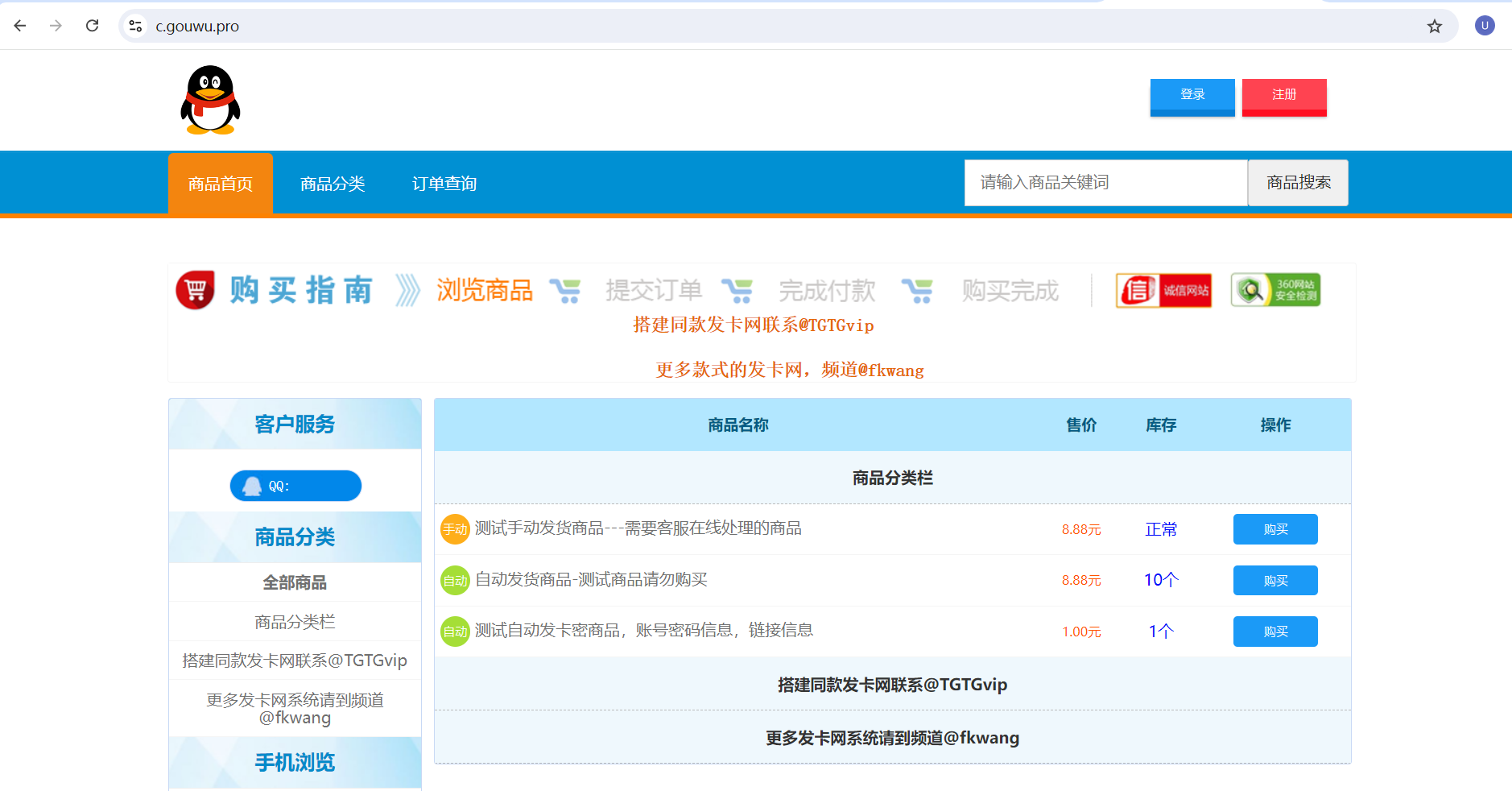Click the 诚信网站 badge
Screen dimensions: 1512x791
pyautogui.click(x=1164, y=290)
